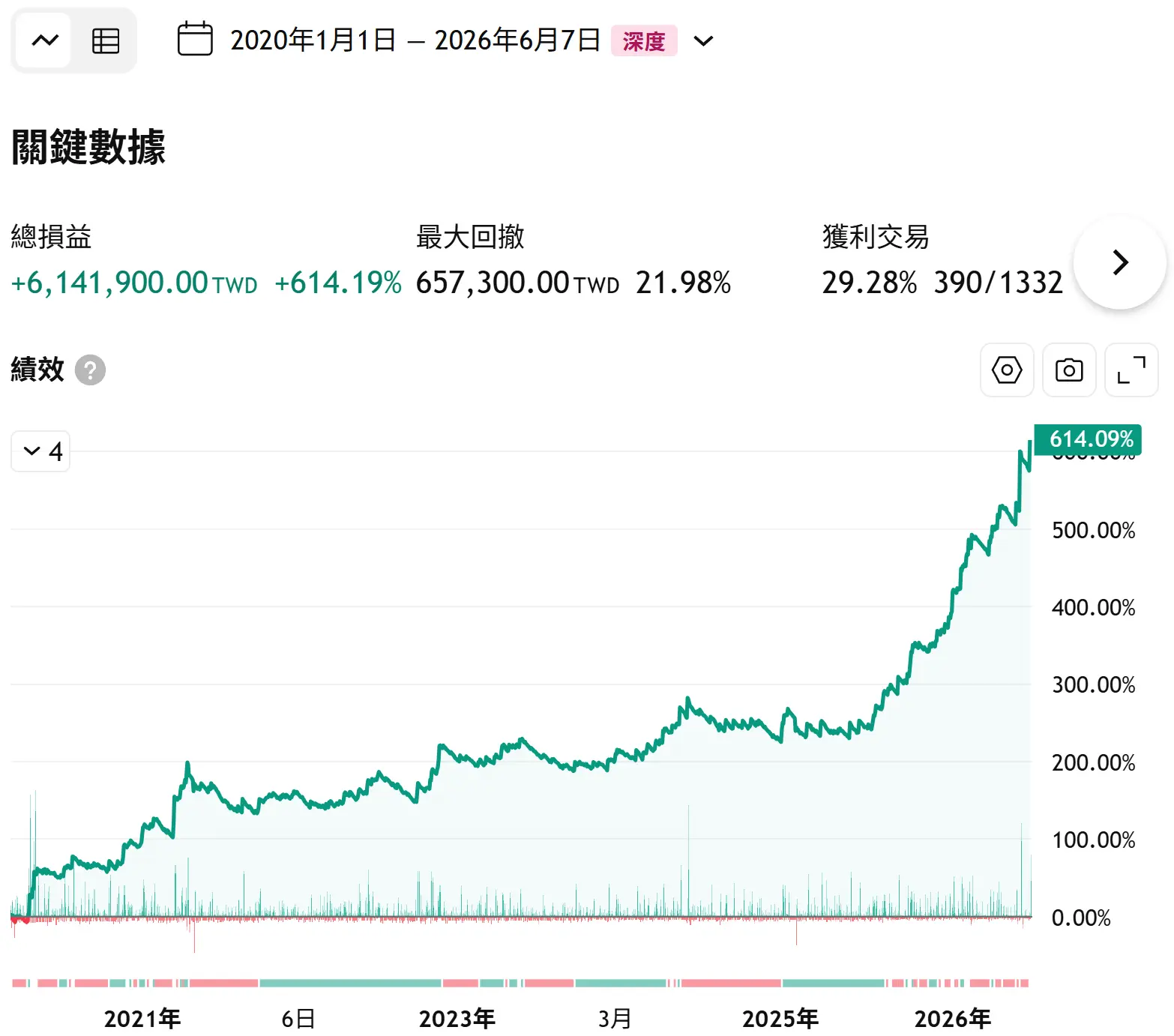This screenshot has height=1036, width=1174.
Task: Switch to the table list view icon
Action: 106,40
